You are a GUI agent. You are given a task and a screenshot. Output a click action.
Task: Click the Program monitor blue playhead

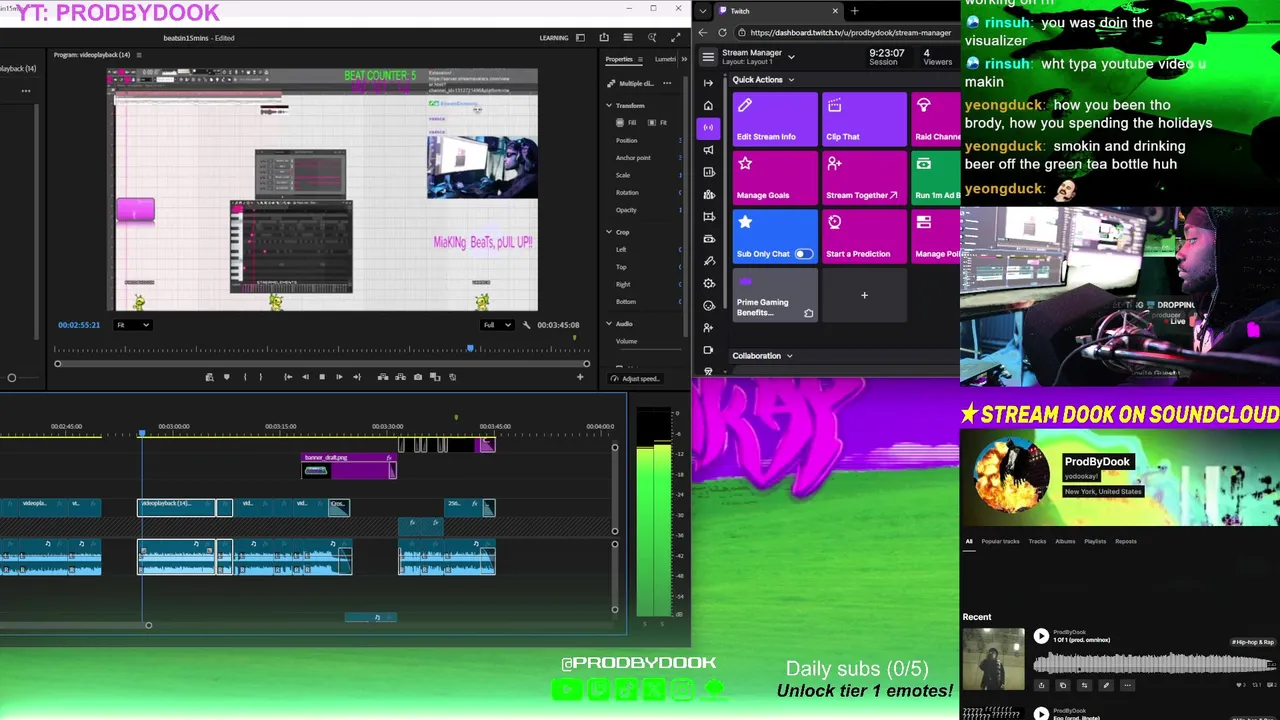point(470,348)
